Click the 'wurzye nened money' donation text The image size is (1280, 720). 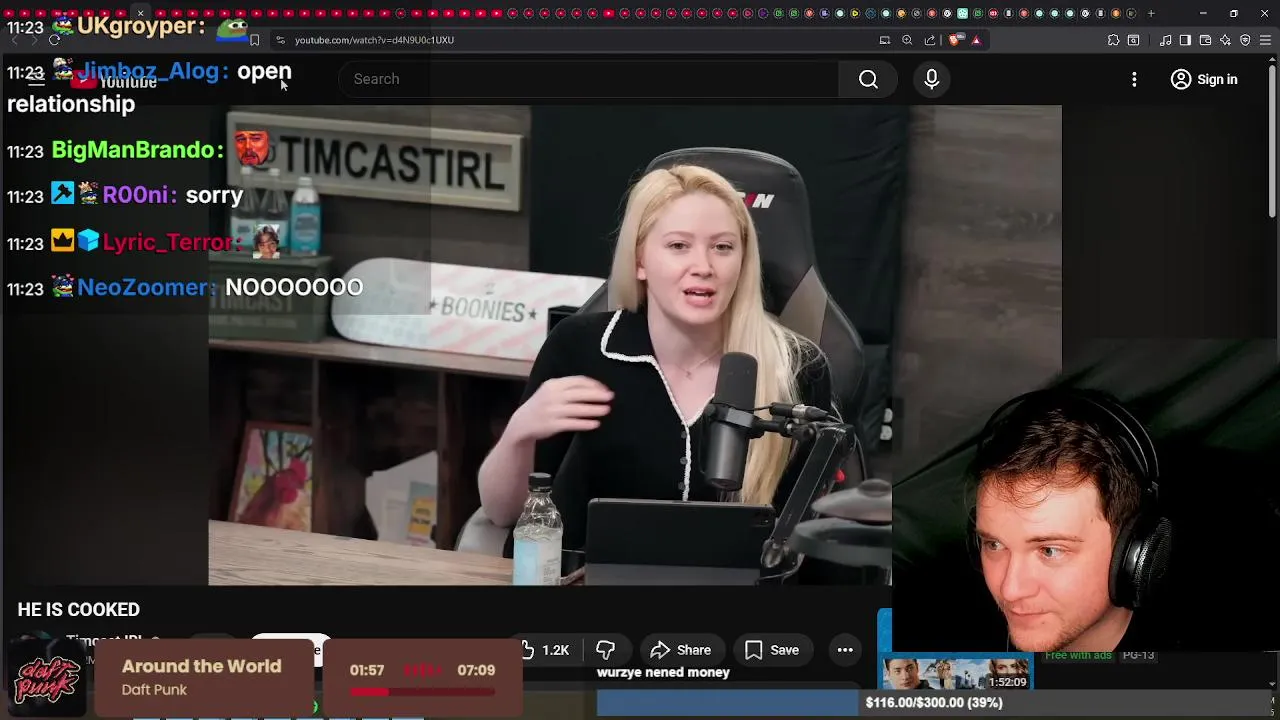(663, 672)
